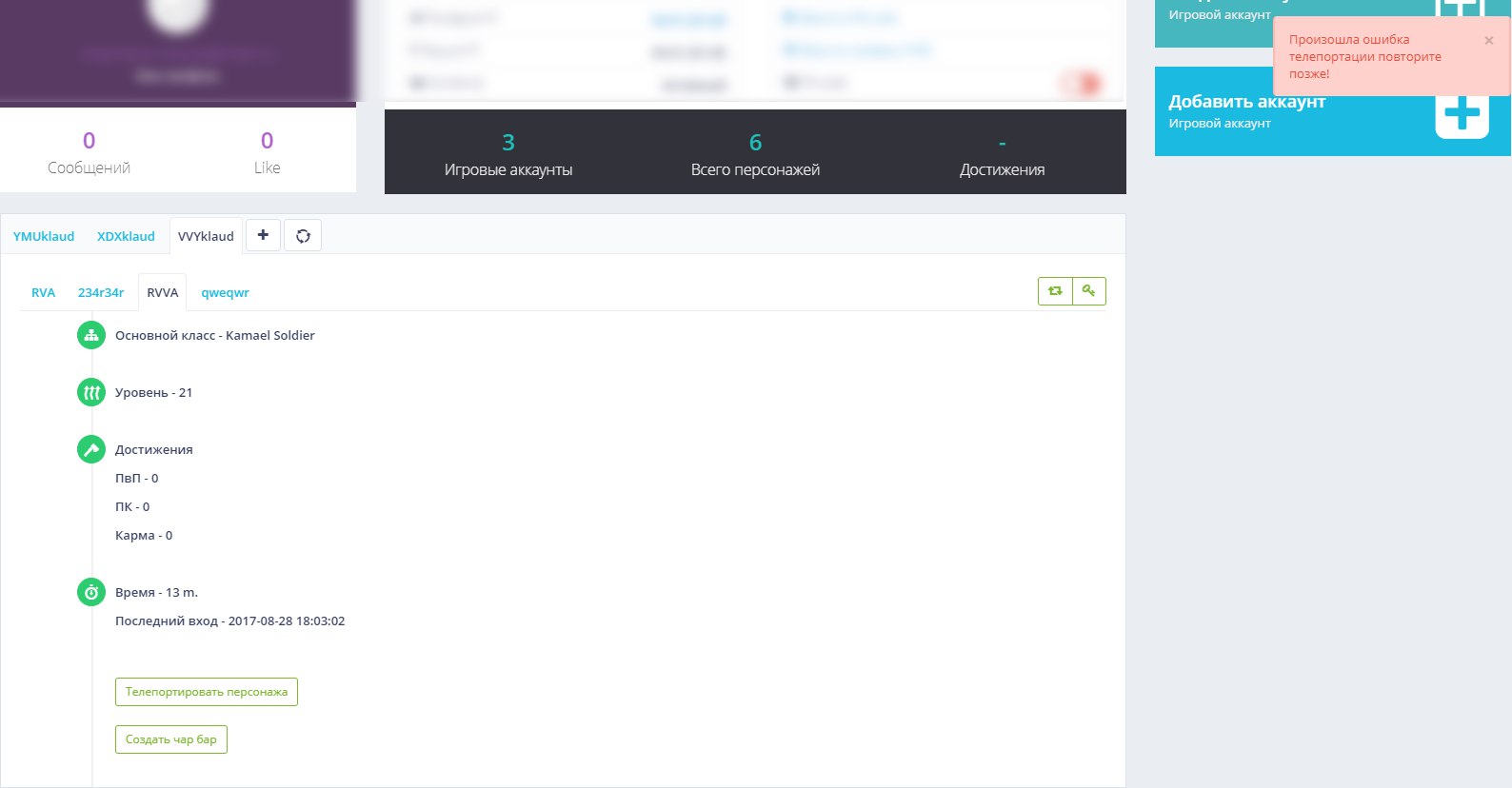Click the main class hierarchy icon
Image resolution: width=1512 pixels, height=788 pixels.
[91, 335]
